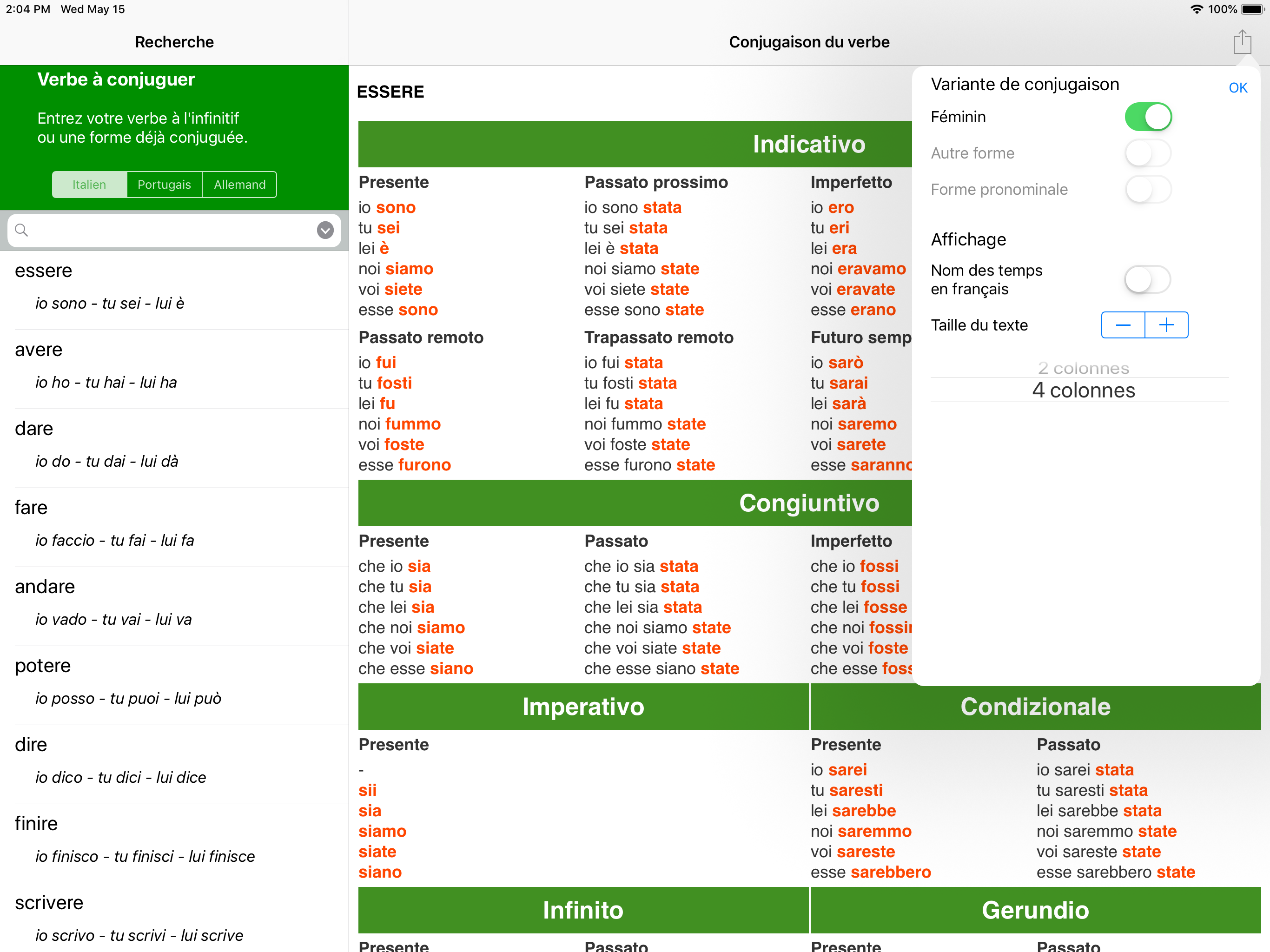Click the form 'che esse siano state'
The width and height of the screenshot is (1270, 952).
click(x=661, y=669)
